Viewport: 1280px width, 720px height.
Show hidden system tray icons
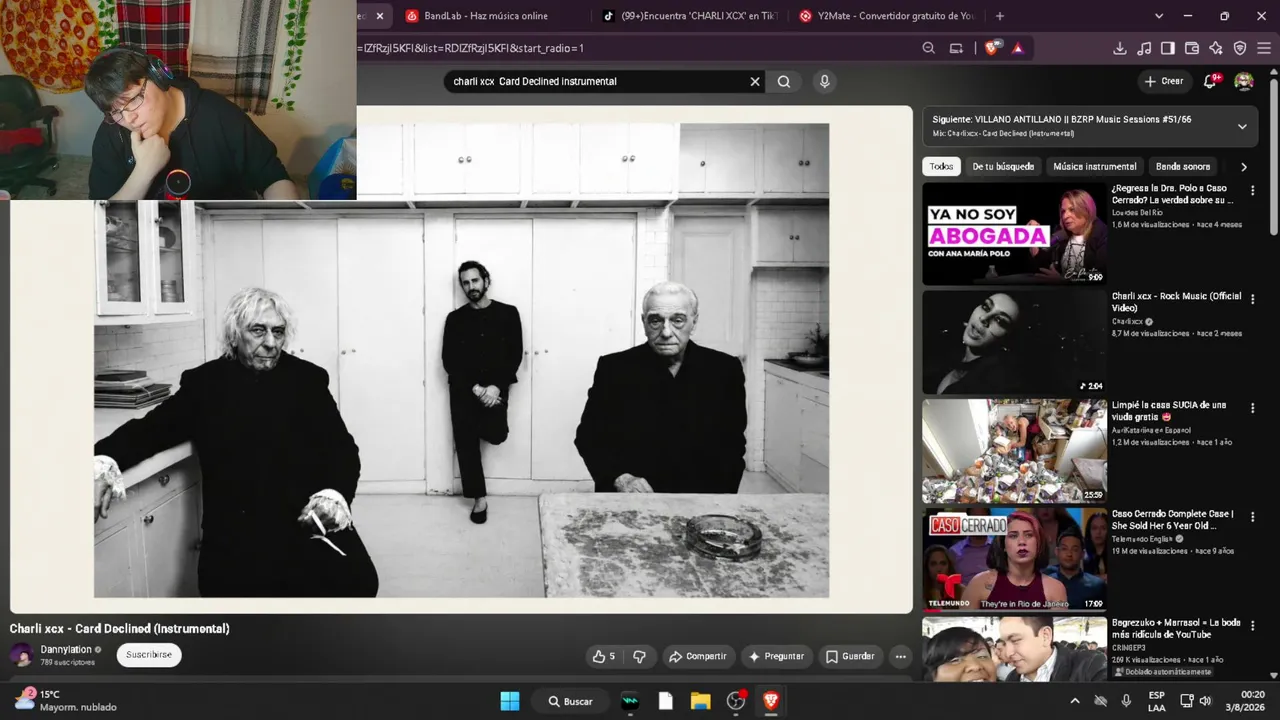tap(1075, 701)
